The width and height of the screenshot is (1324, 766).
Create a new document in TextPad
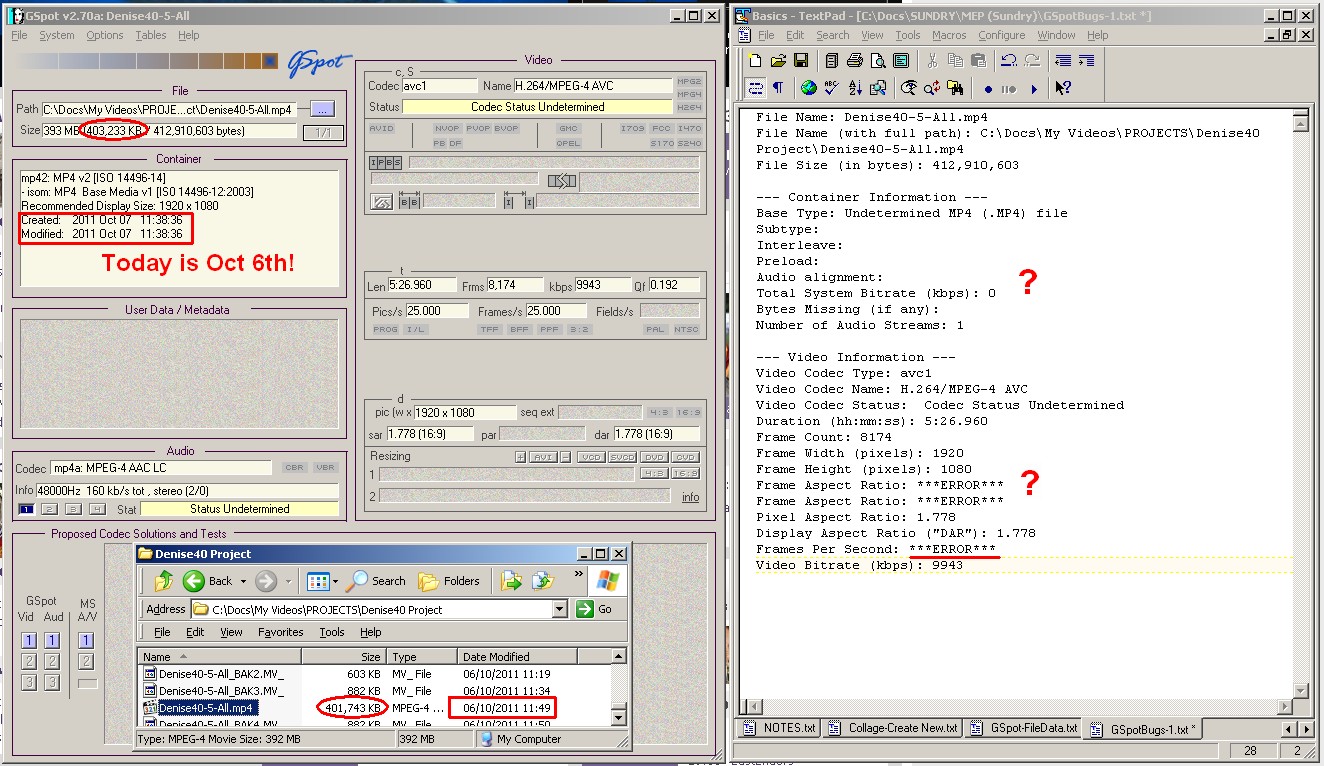tap(757, 61)
